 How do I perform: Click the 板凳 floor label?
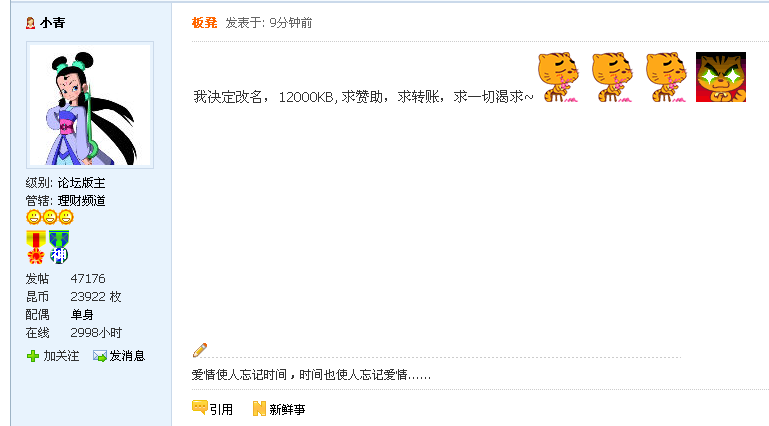coord(205,23)
